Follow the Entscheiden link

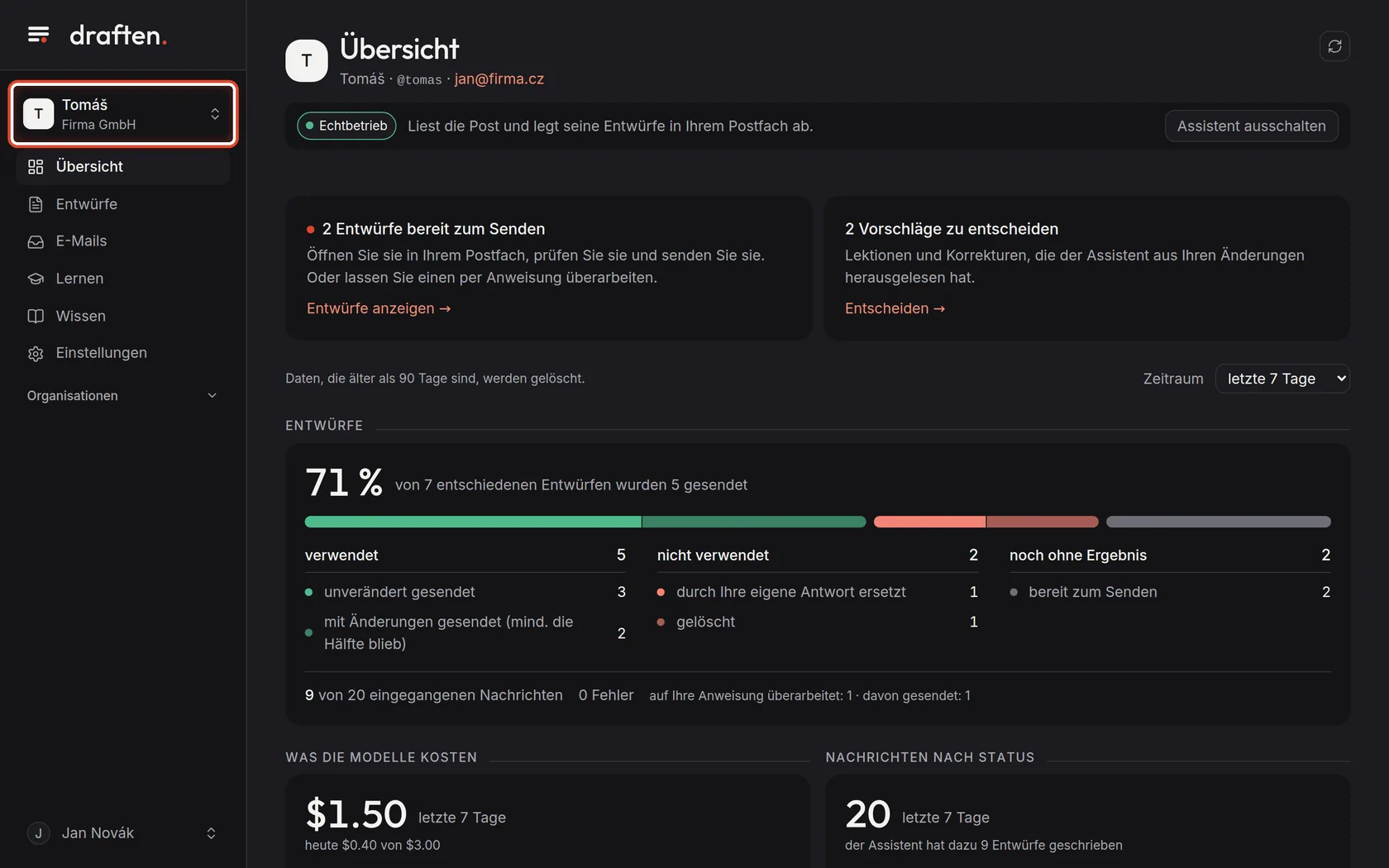point(895,308)
